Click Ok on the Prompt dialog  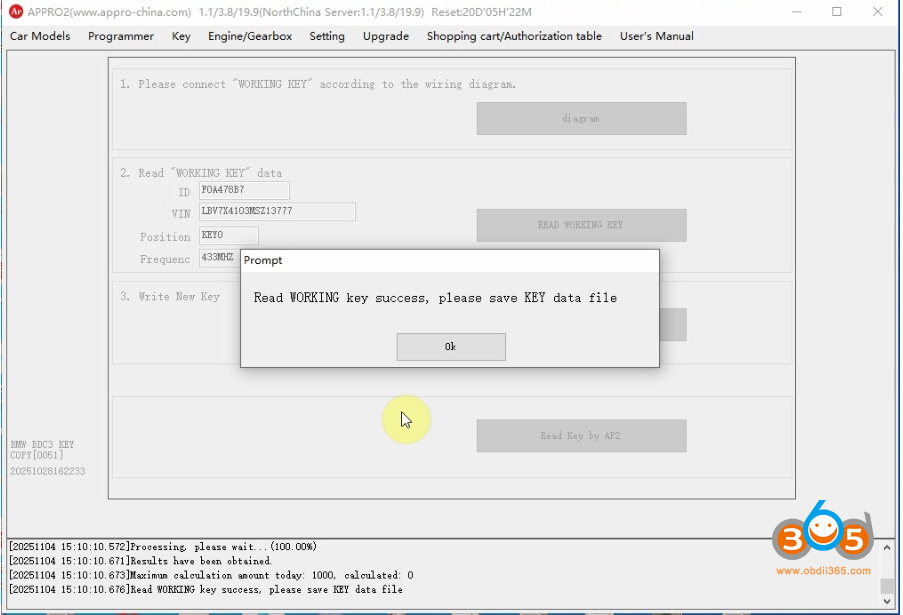coord(450,347)
